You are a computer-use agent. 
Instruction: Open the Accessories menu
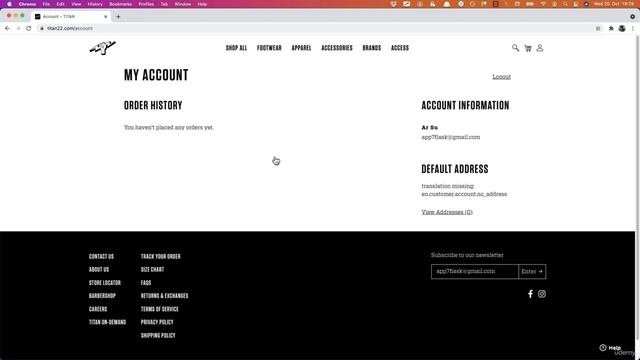(x=337, y=48)
